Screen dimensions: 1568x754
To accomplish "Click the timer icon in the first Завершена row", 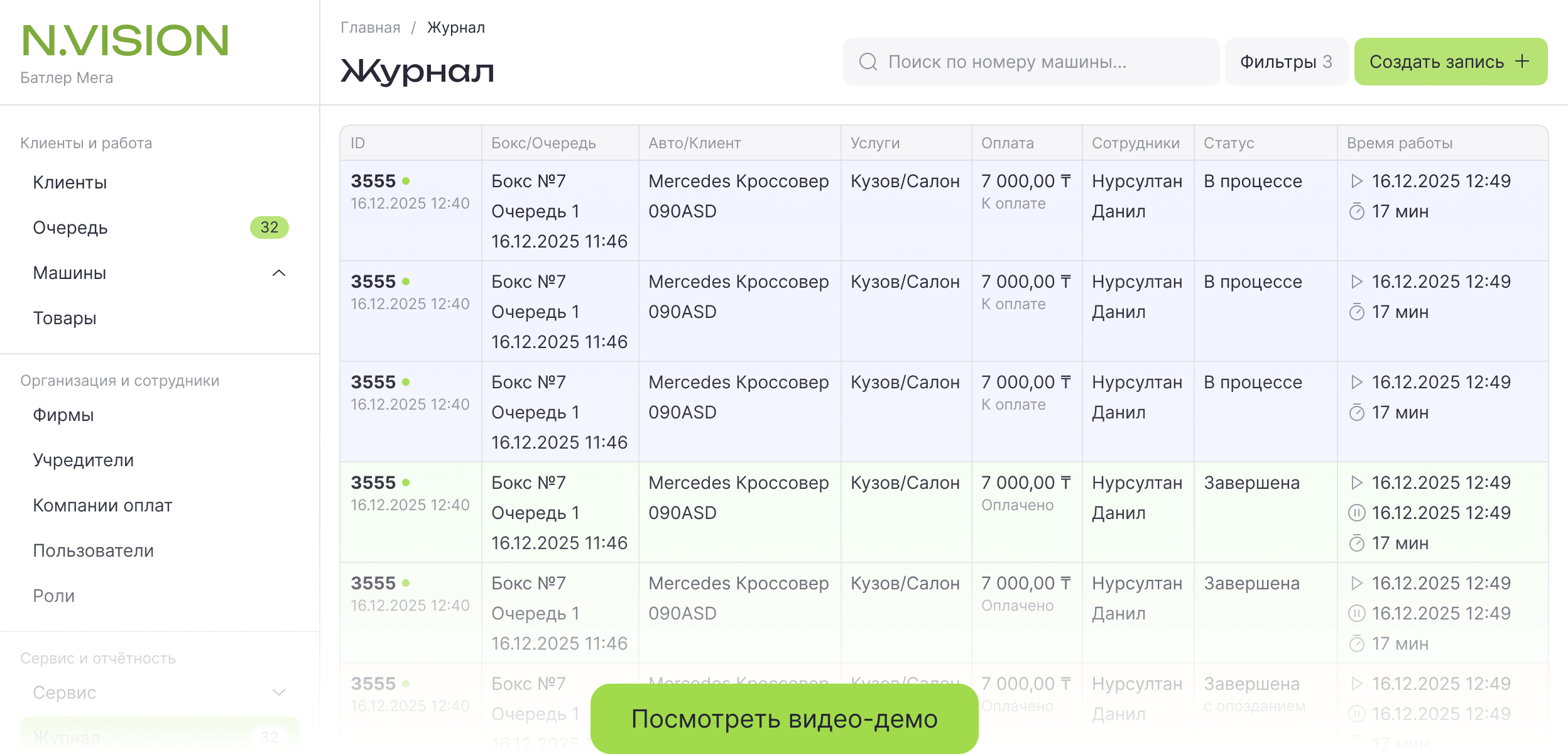I will [x=1357, y=543].
